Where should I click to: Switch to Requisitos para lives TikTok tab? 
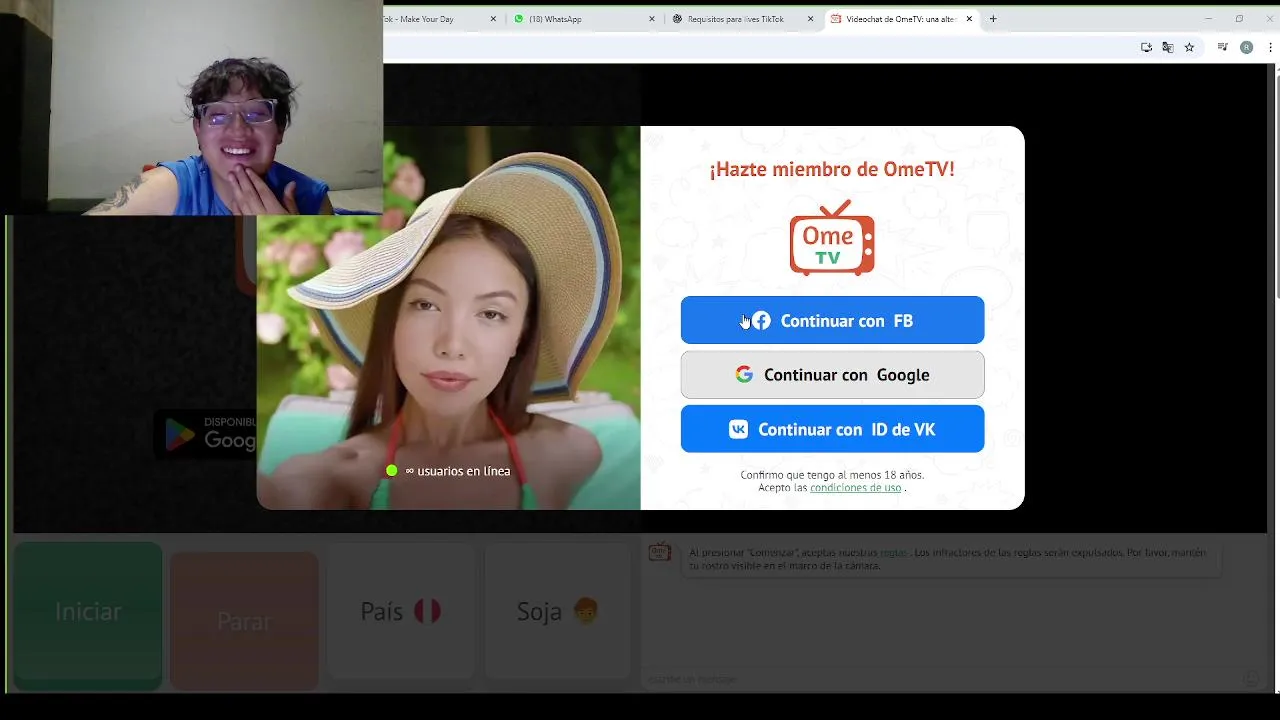click(x=742, y=19)
